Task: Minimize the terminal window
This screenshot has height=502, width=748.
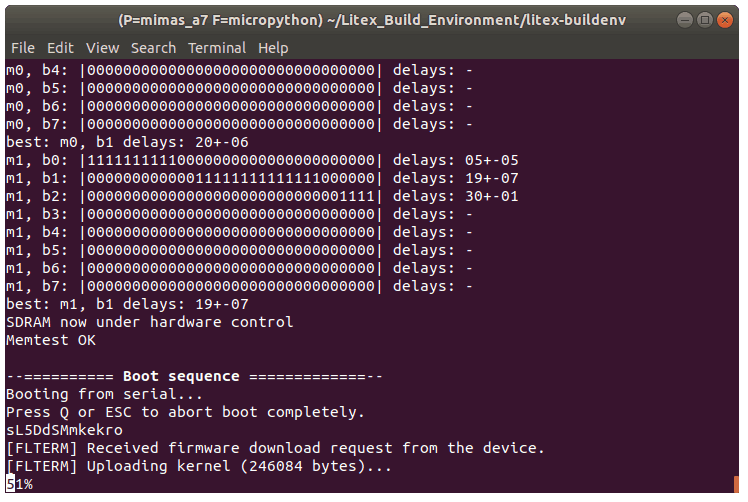Action: 683,19
